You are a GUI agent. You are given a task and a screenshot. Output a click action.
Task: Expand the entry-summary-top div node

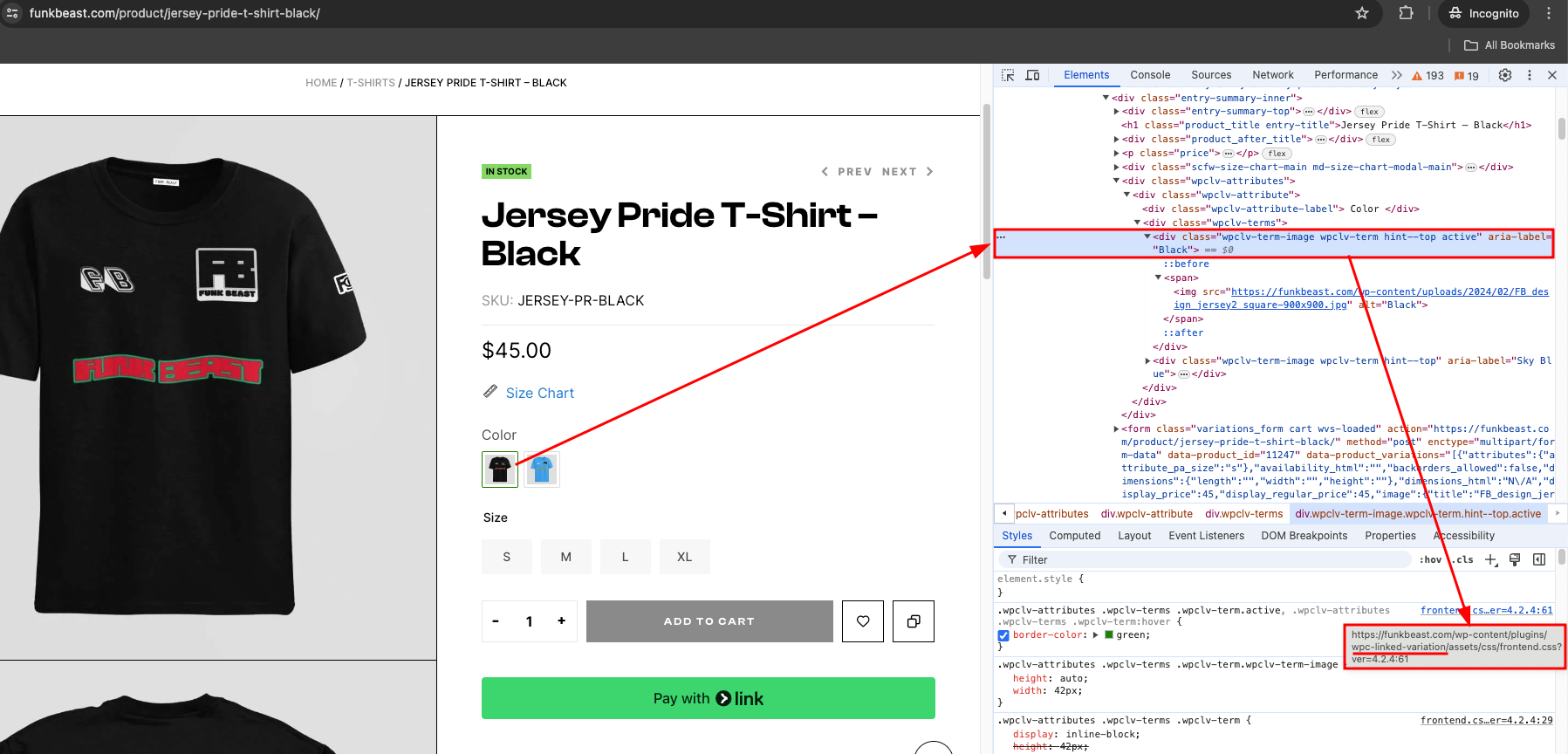click(x=1116, y=112)
